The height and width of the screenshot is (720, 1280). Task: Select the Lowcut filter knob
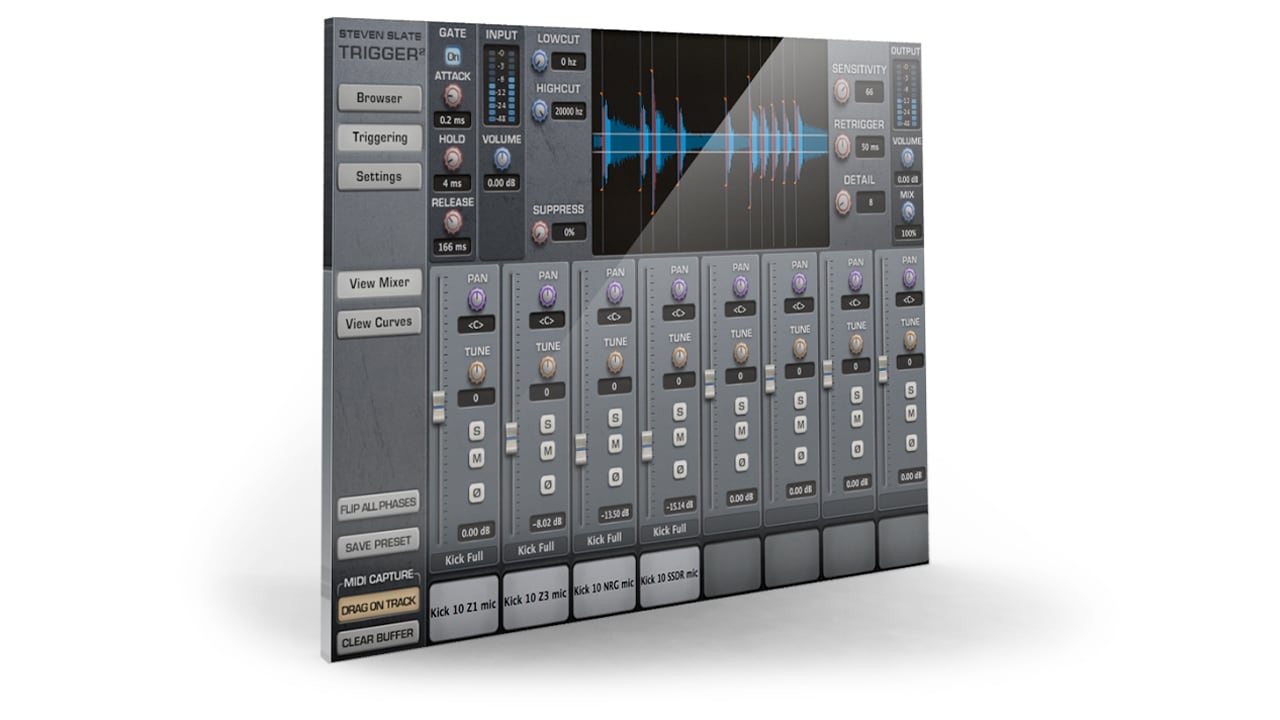click(x=540, y=61)
